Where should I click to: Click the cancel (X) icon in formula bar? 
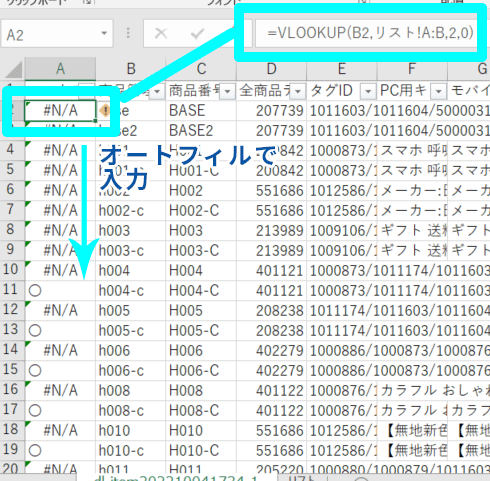point(161,33)
